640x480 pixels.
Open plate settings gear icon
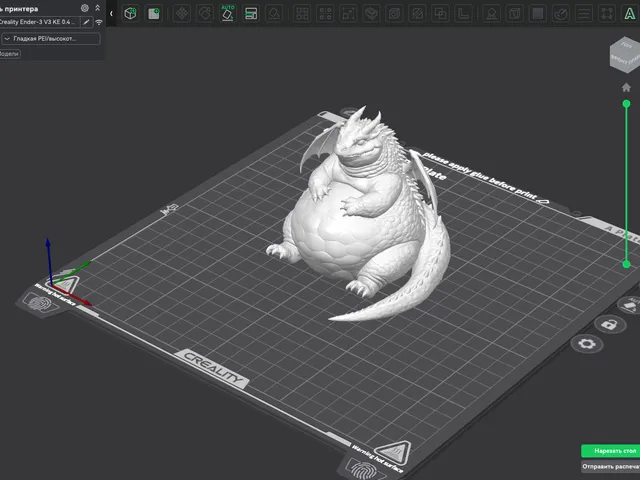pos(587,344)
